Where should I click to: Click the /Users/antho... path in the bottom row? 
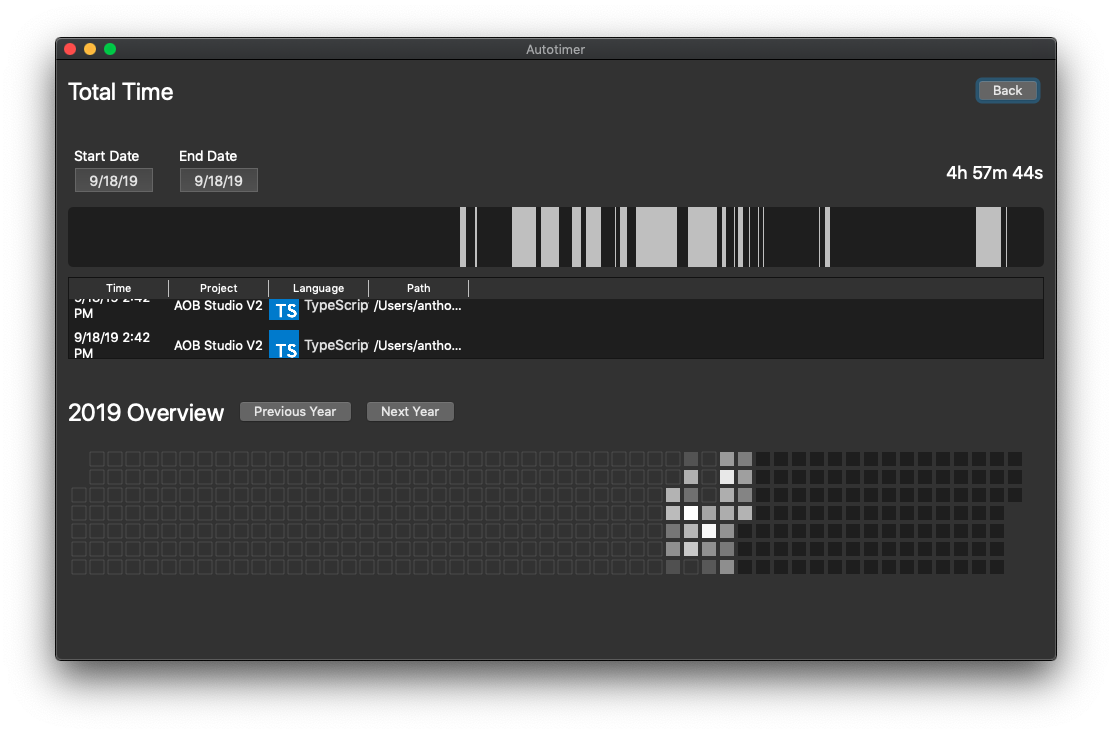tap(417, 345)
